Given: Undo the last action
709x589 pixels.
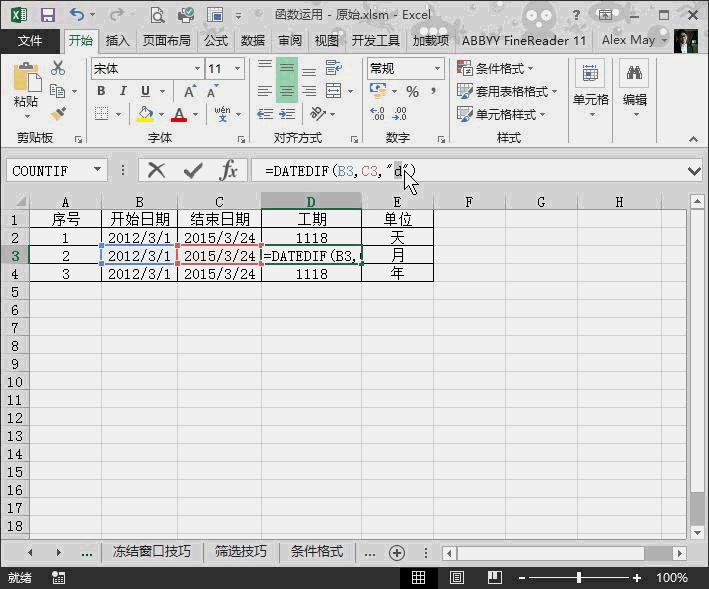Looking at the screenshot, I should (77, 15).
